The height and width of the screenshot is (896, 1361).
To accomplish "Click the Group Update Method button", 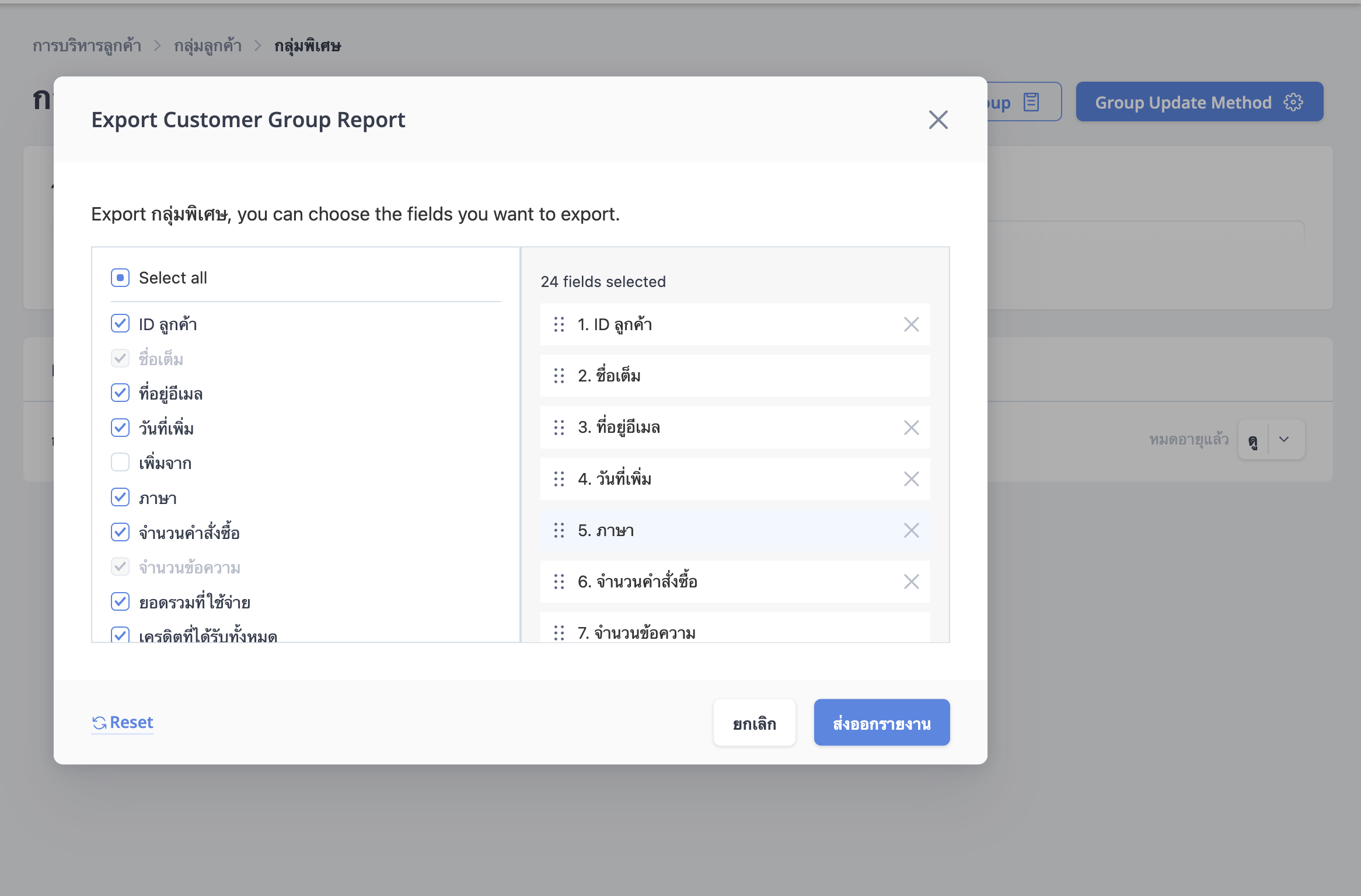I will click(1199, 102).
